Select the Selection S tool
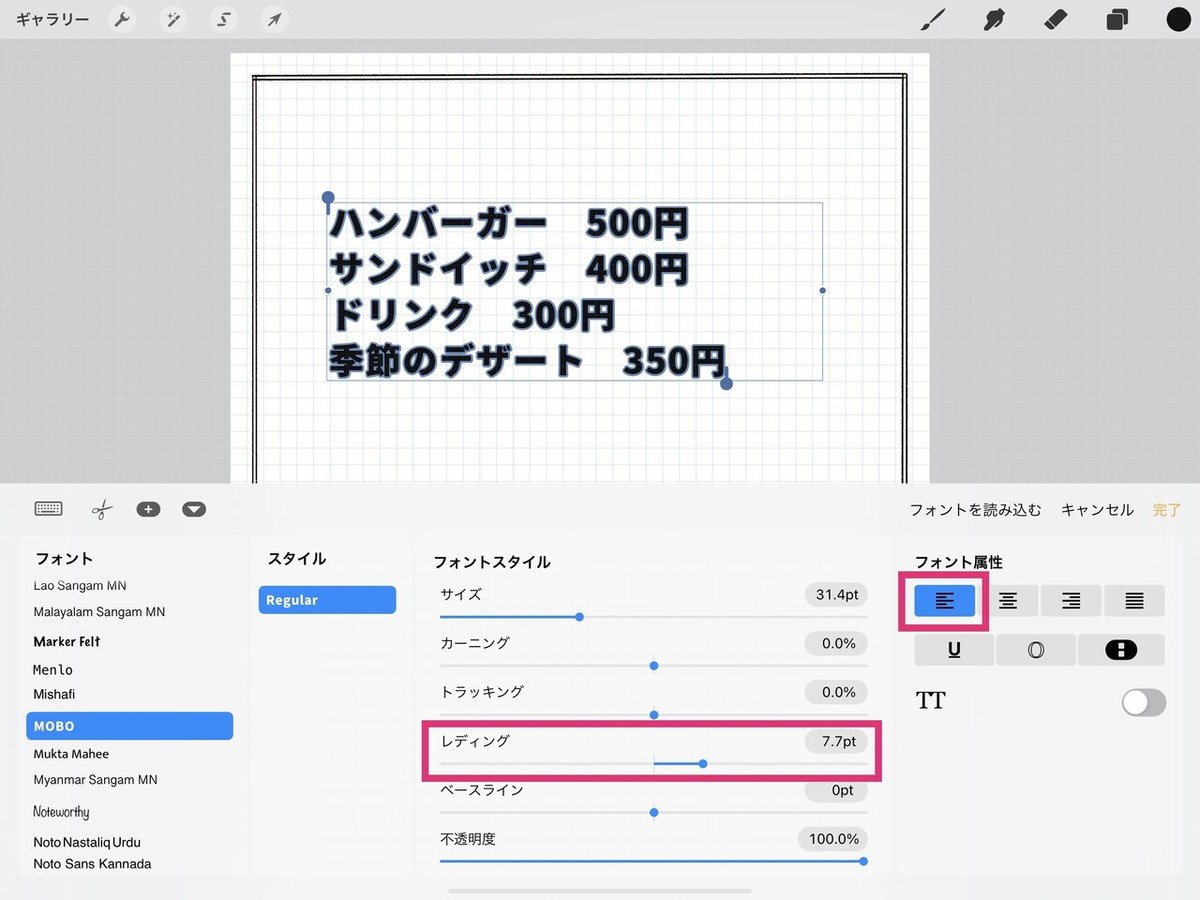 point(224,19)
